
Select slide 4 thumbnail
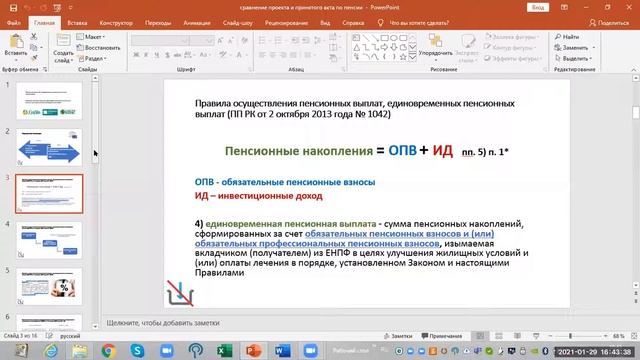(x=49, y=240)
